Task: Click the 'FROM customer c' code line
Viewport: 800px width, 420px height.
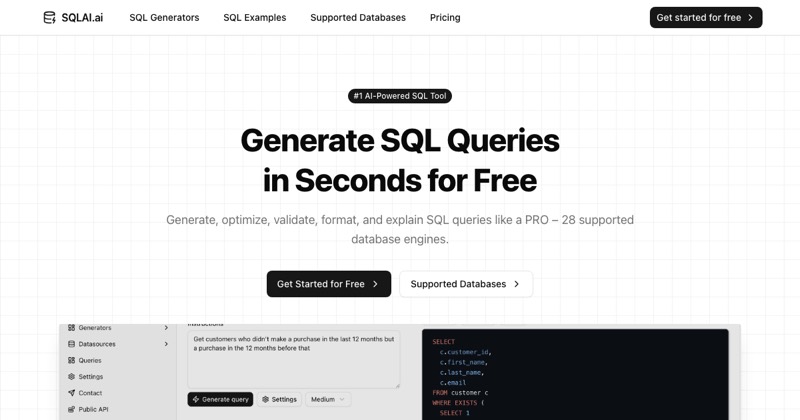Action: [x=460, y=393]
